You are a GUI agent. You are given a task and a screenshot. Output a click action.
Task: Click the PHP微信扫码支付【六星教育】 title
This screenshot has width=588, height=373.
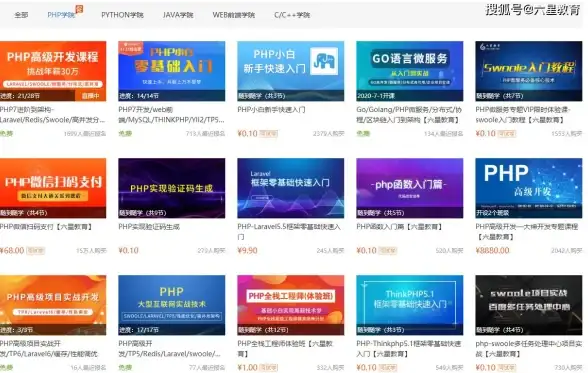(46, 226)
